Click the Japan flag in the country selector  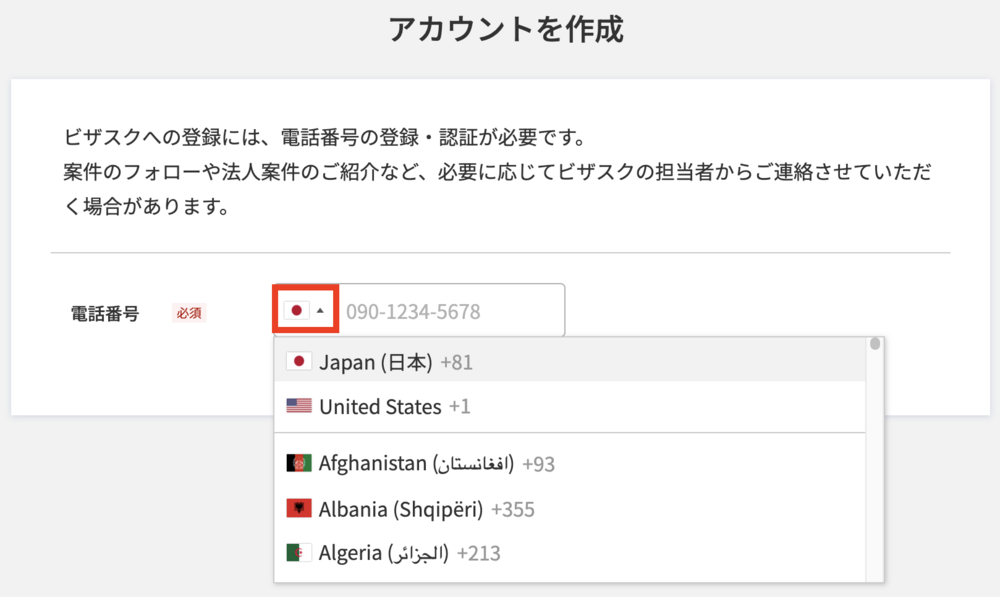(297, 311)
